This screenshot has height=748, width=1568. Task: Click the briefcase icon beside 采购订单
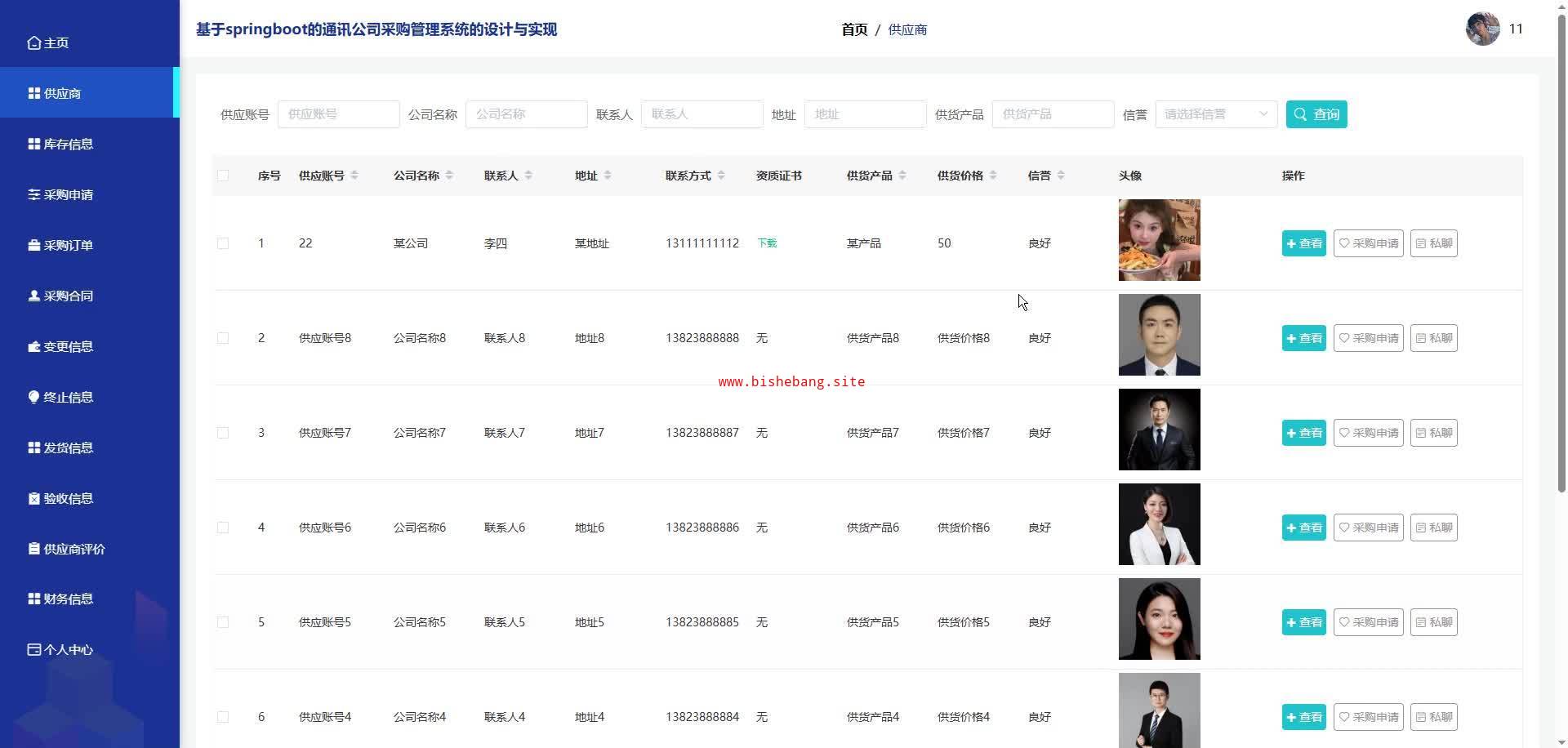tap(33, 245)
